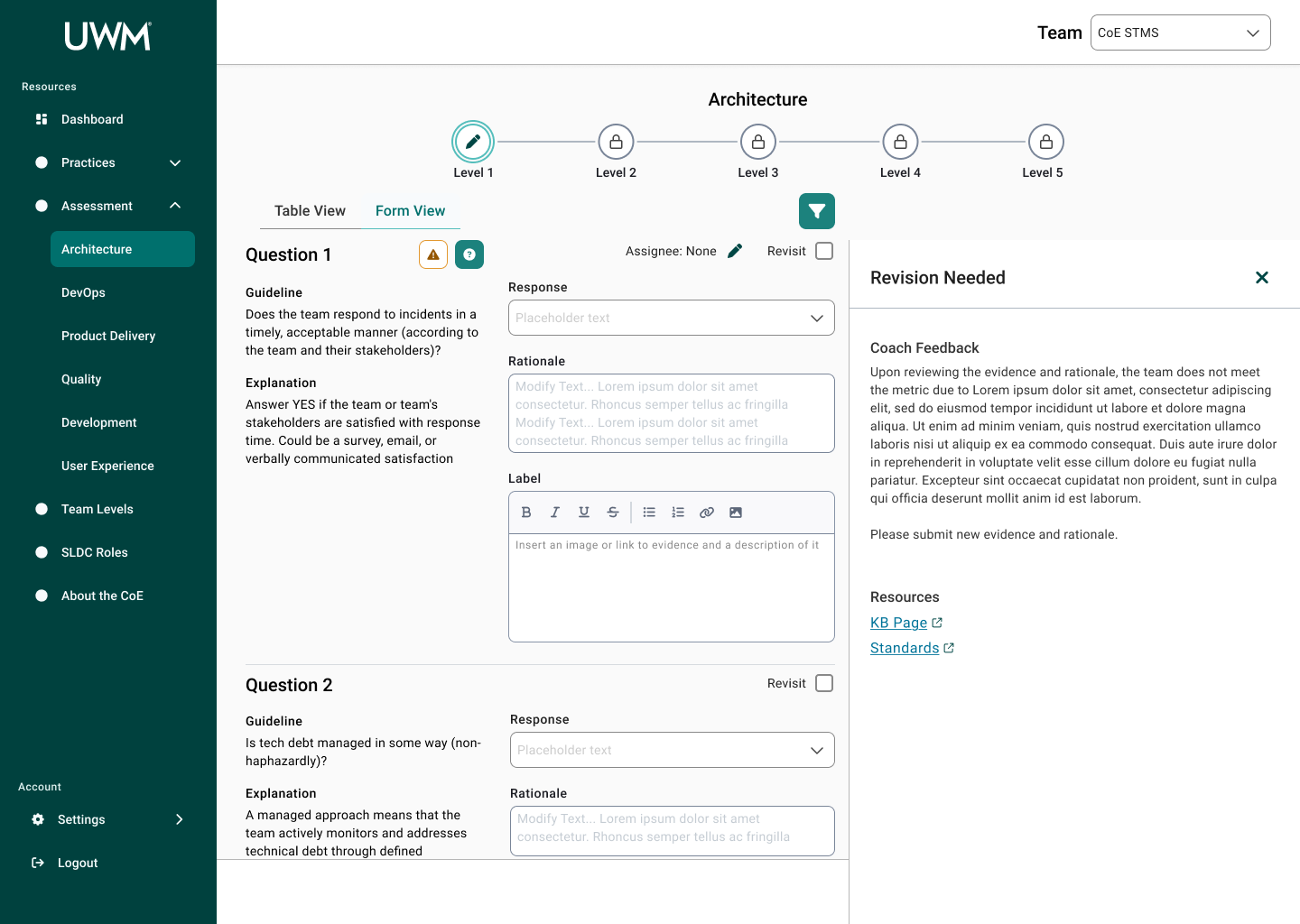Screen dimensions: 1300x924
Task: Open Question 2 Response dropdown
Action: tap(673, 750)
